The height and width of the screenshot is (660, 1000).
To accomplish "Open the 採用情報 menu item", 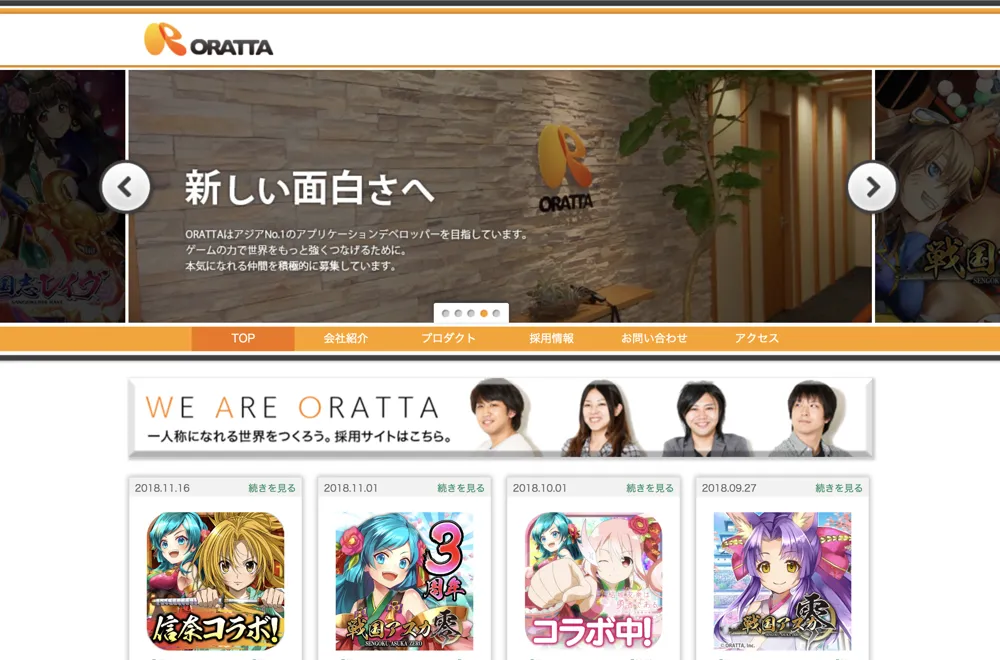I will [552, 339].
